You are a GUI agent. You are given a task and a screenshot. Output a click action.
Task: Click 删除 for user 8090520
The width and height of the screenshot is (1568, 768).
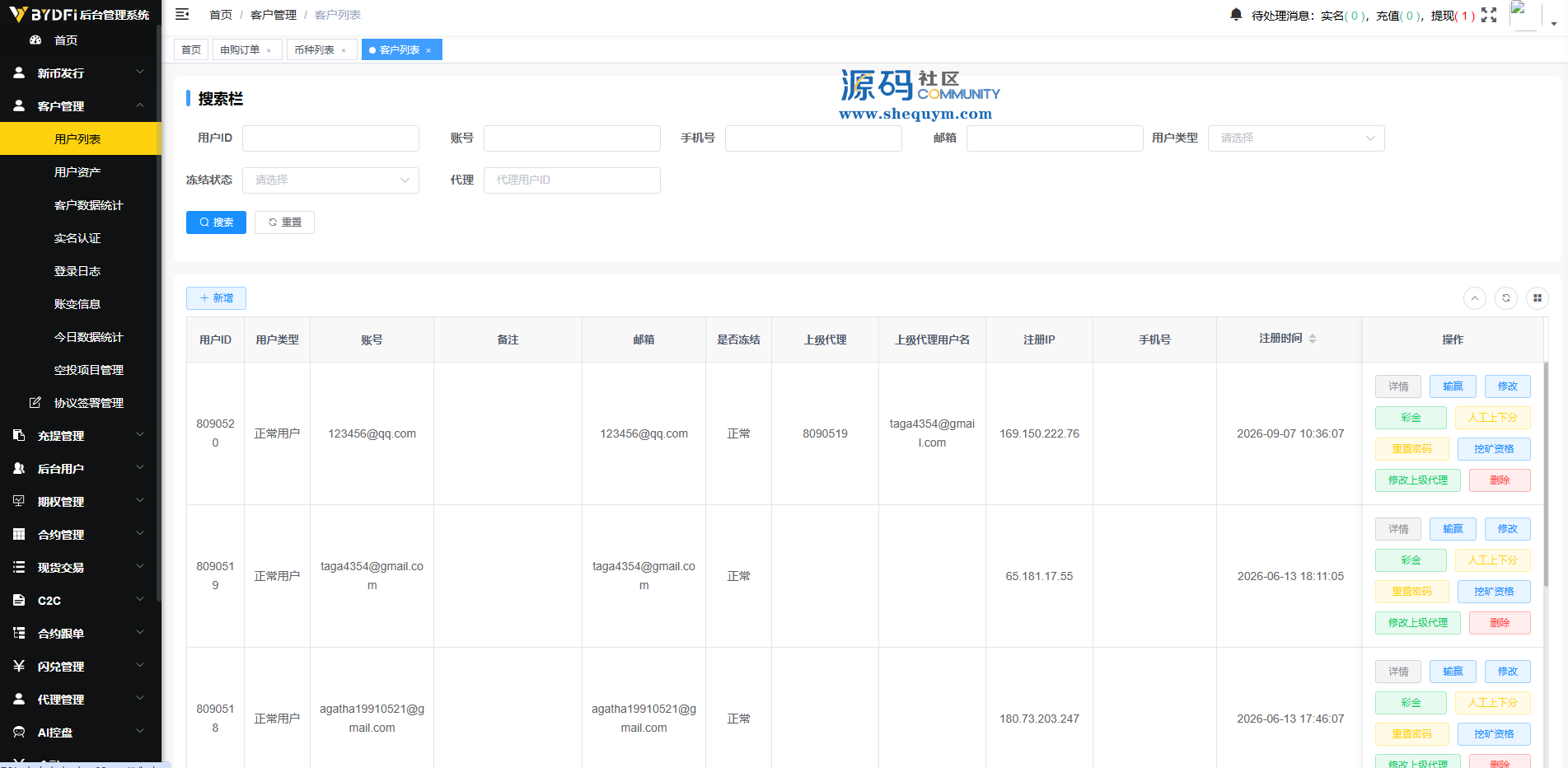1500,480
